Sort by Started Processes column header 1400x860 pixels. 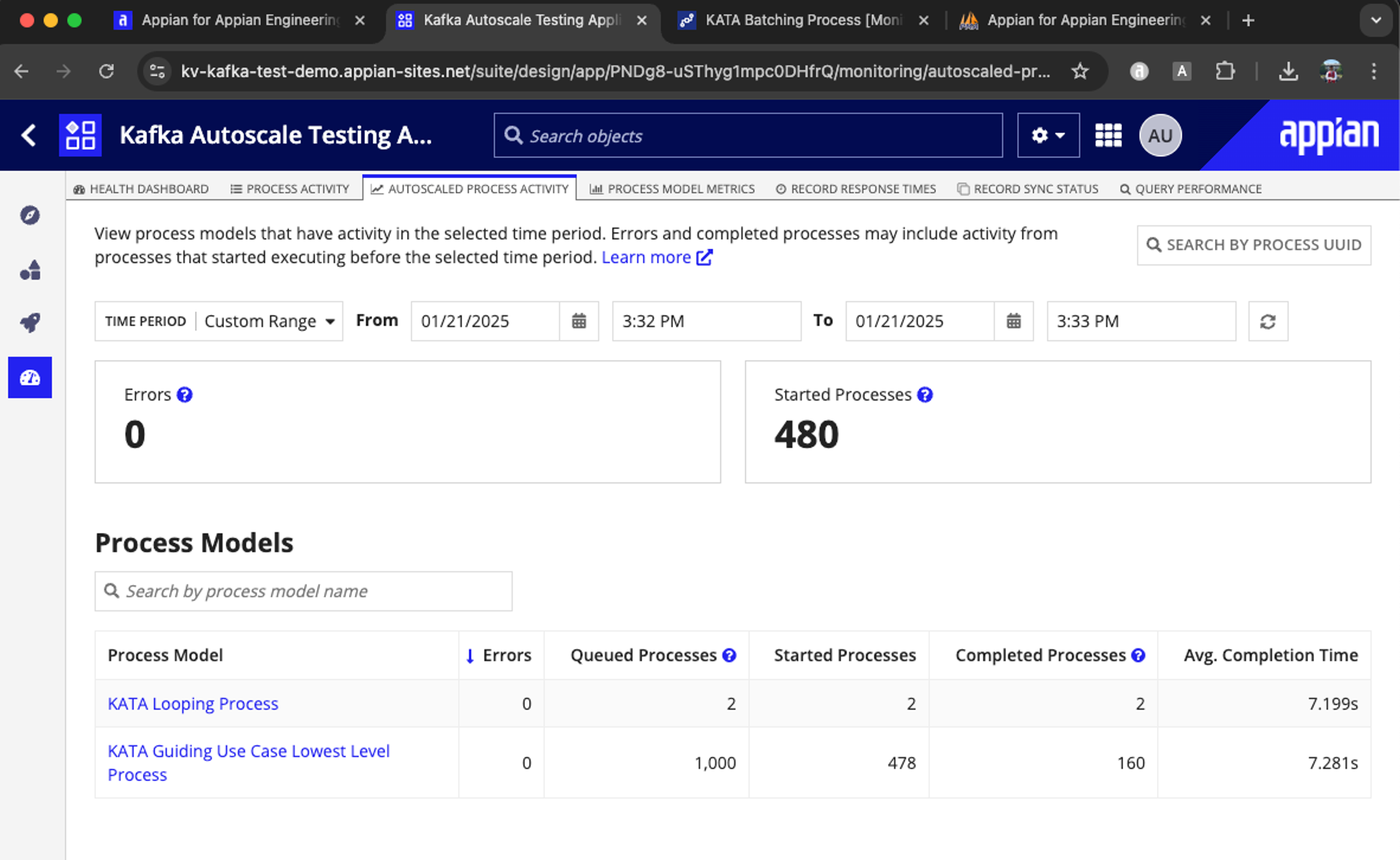pyautogui.click(x=844, y=655)
